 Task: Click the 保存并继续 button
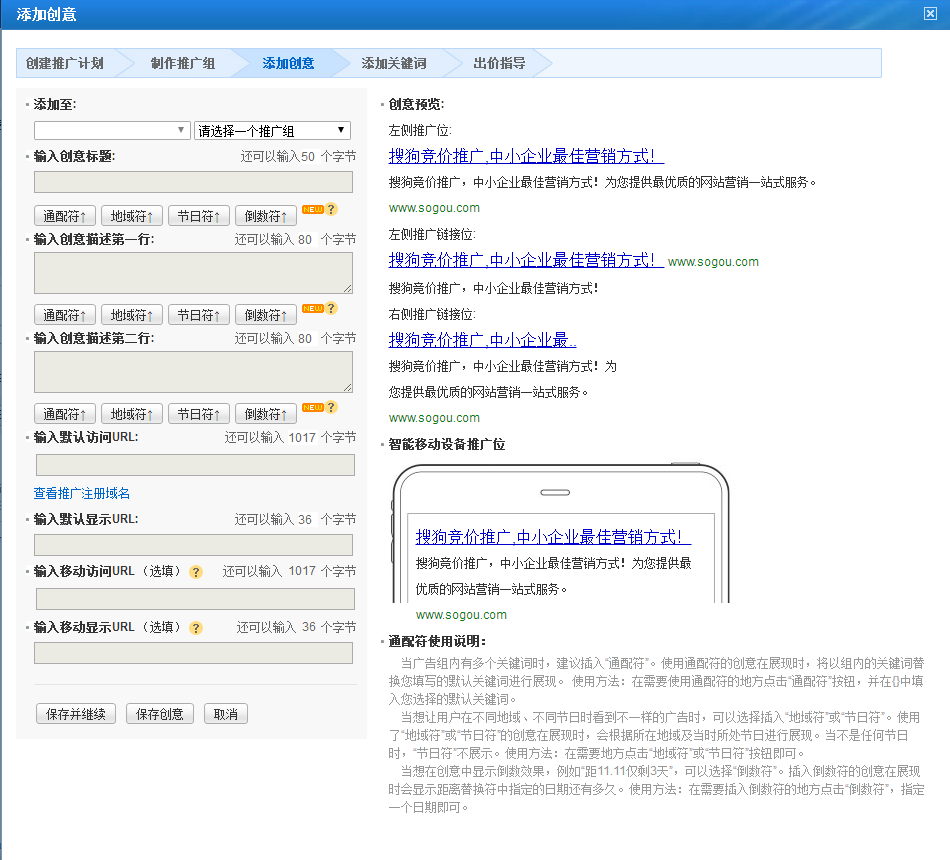[76, 714]
